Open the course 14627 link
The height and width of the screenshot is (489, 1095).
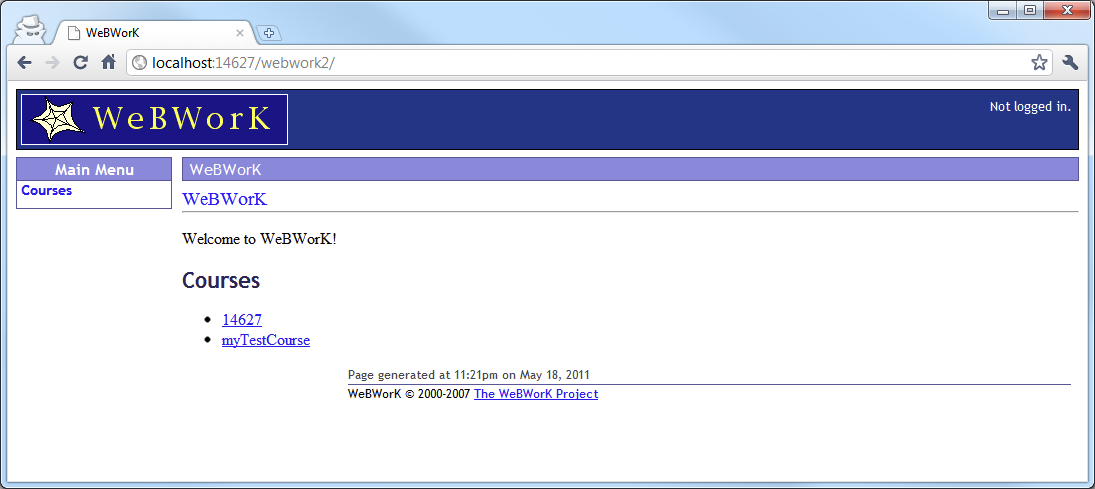click(242, 319)
